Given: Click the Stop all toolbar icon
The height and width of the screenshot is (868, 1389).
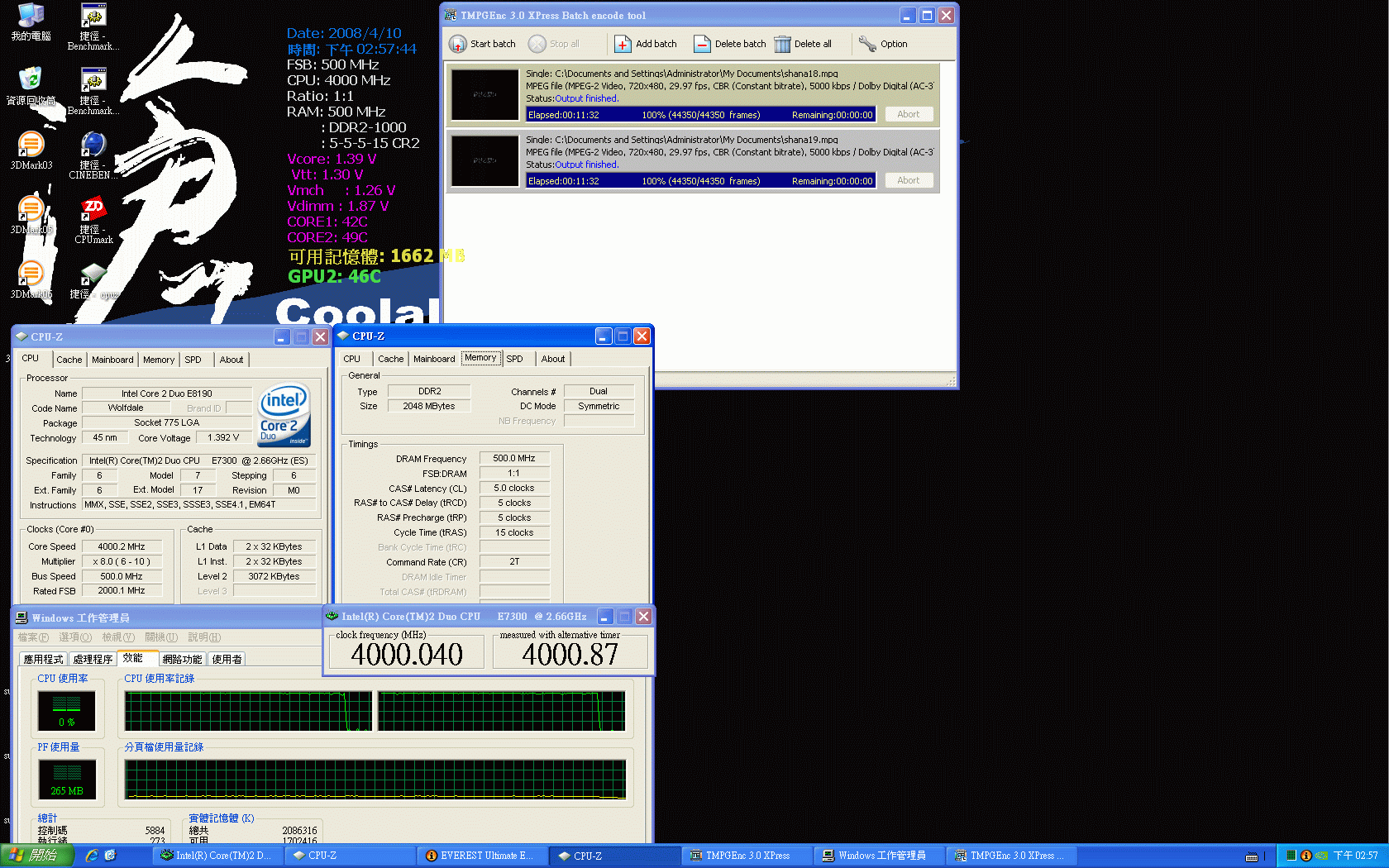Looking at the screenshot, I should 537,44.
